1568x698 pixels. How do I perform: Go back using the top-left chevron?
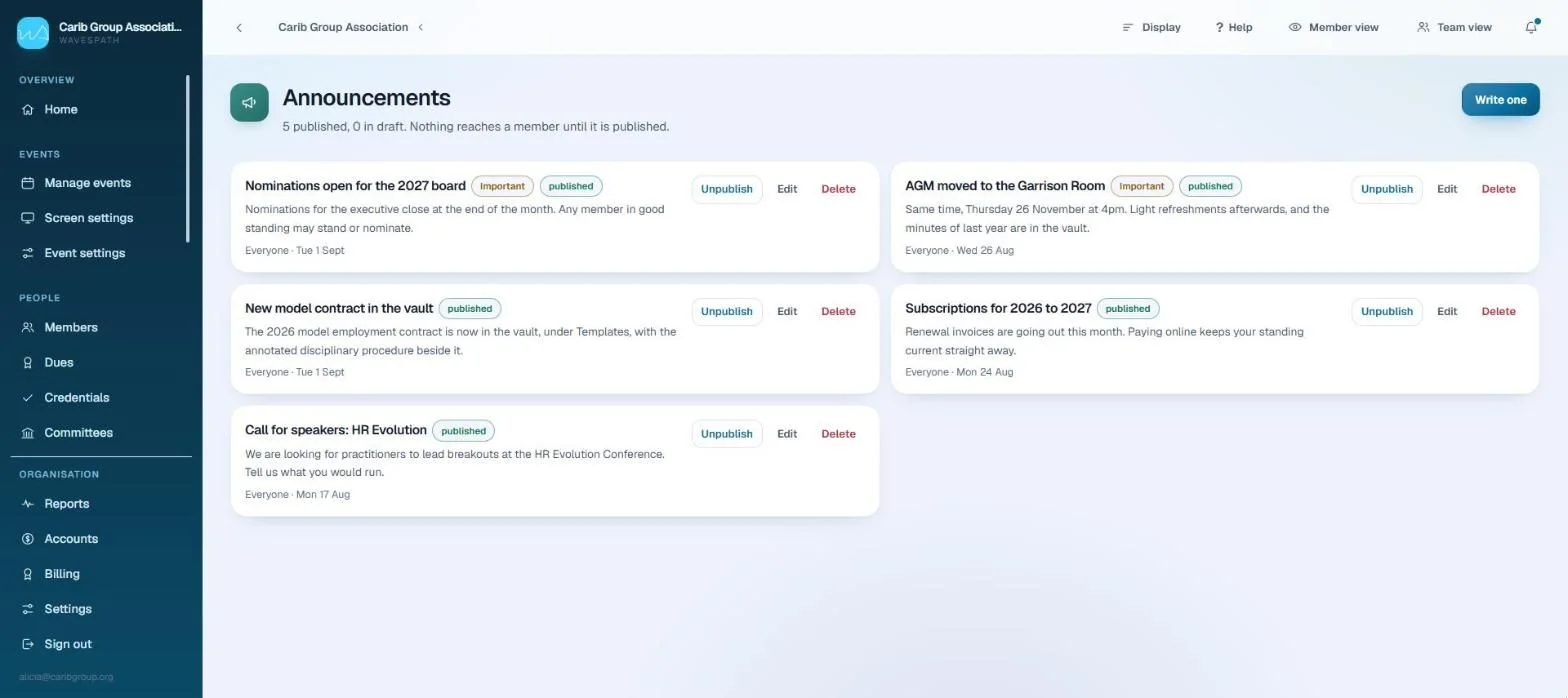point(239,27)
